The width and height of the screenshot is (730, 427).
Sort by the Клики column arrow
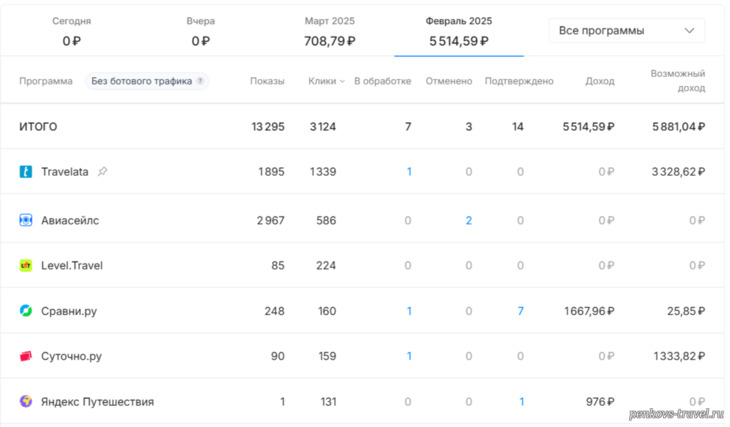(342, 81)
